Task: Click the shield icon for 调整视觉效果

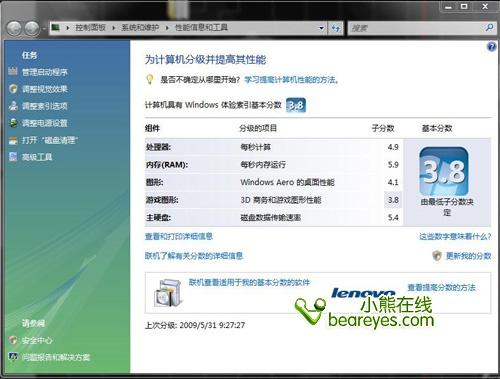Action: [13, 89]
